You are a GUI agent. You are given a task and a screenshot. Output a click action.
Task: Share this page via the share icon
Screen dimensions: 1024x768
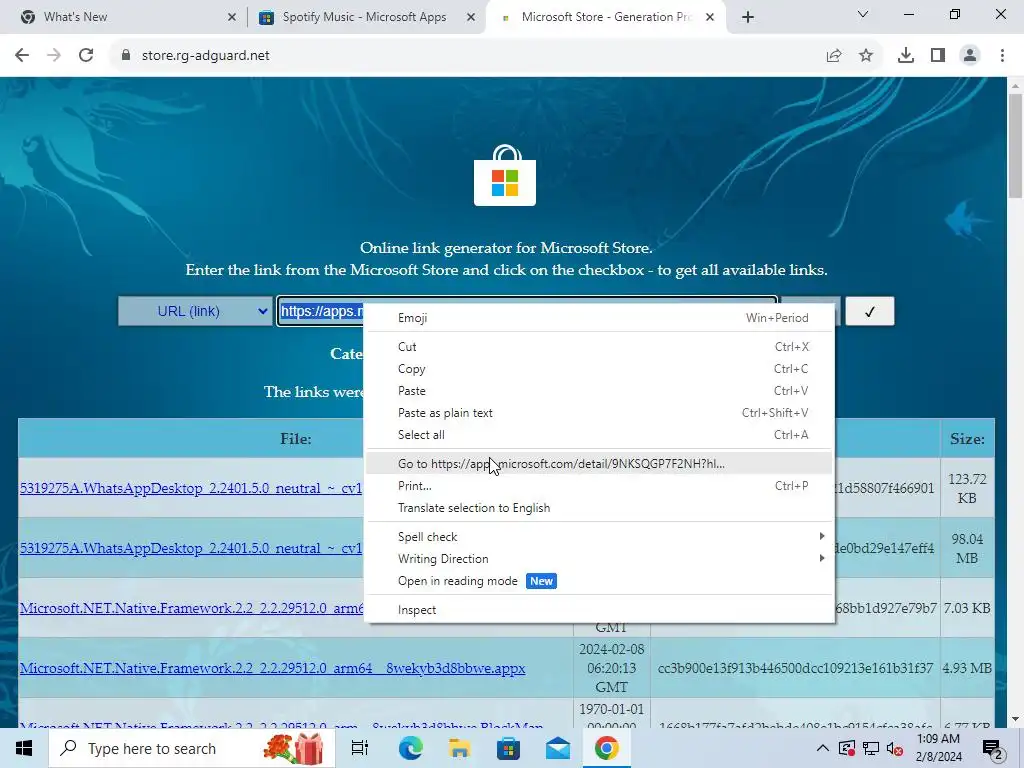(834, 56)
